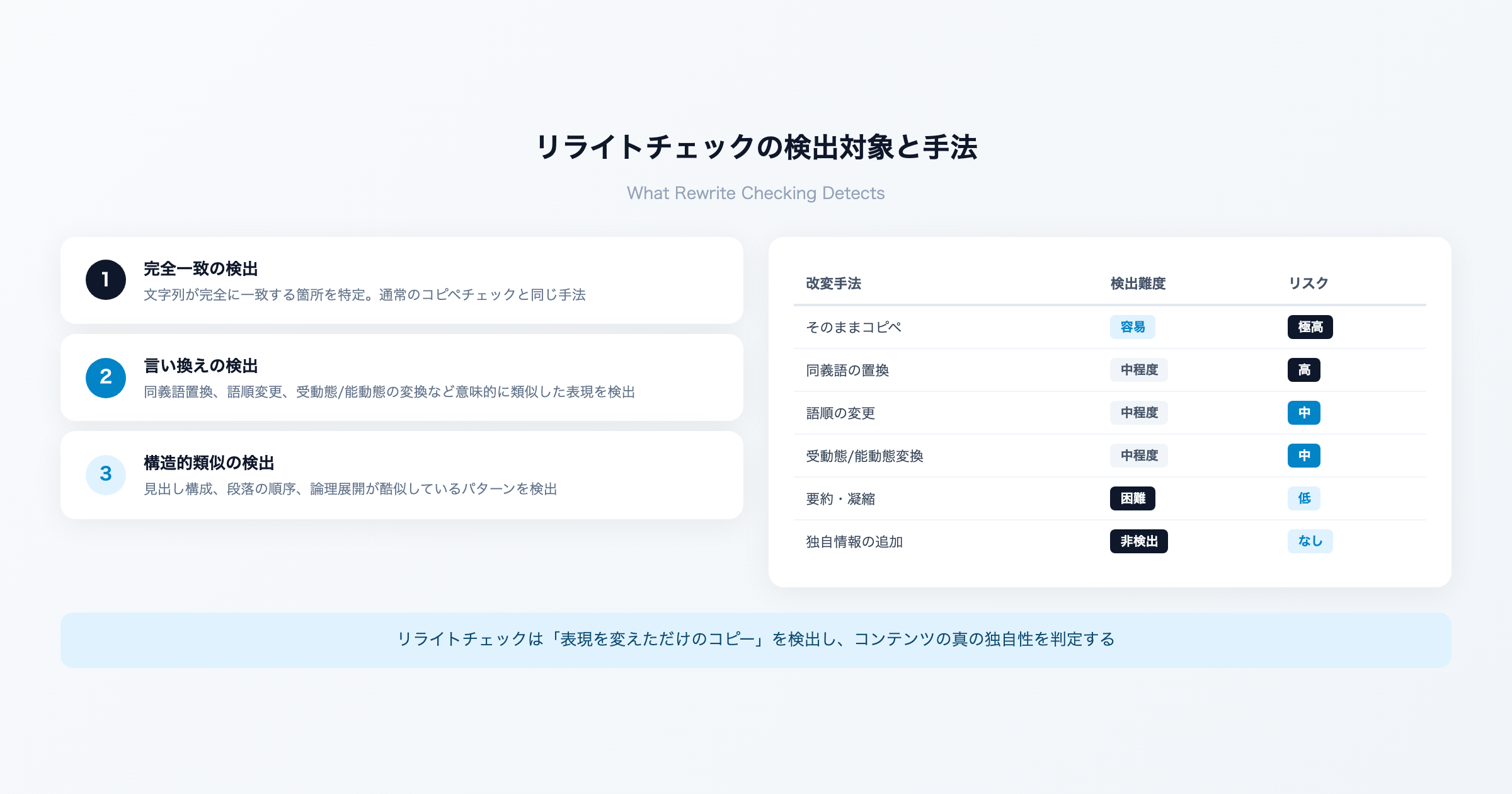
Task: Click description starting 同義語置換、語順変更
Action: click(389, 392)
